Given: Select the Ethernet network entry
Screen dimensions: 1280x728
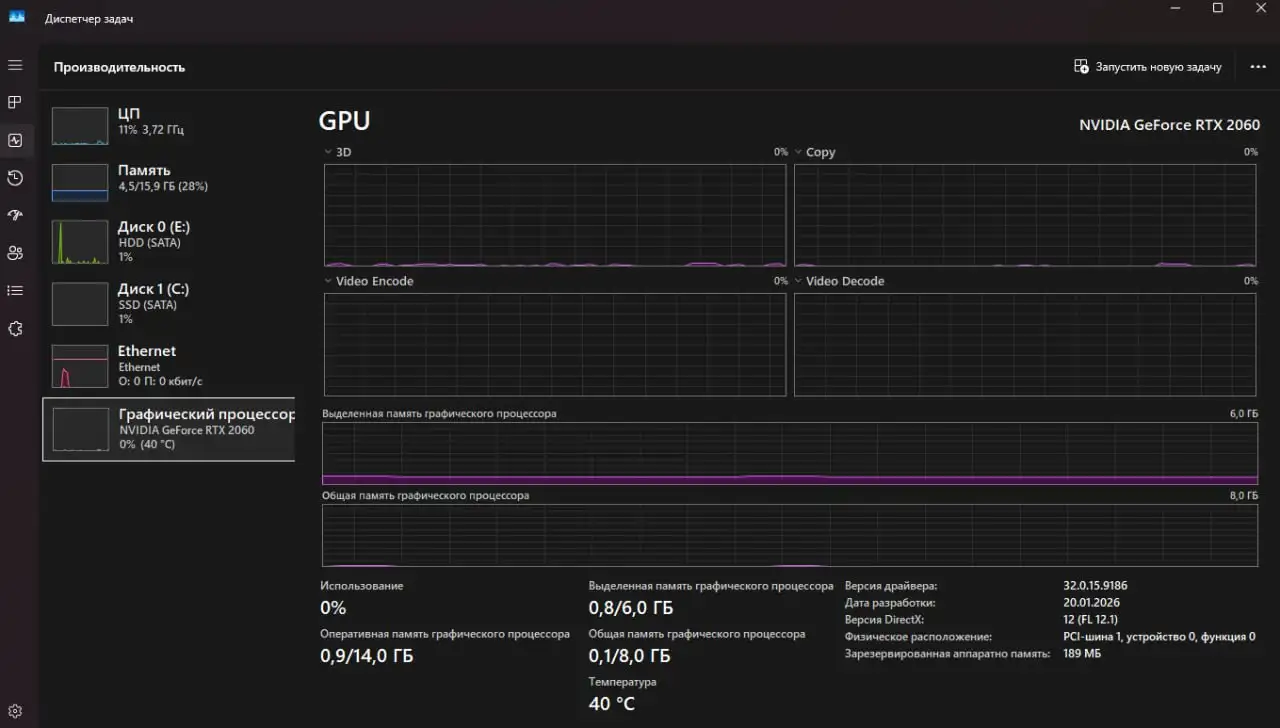Looking at the screenshot, I should [168, 365].
